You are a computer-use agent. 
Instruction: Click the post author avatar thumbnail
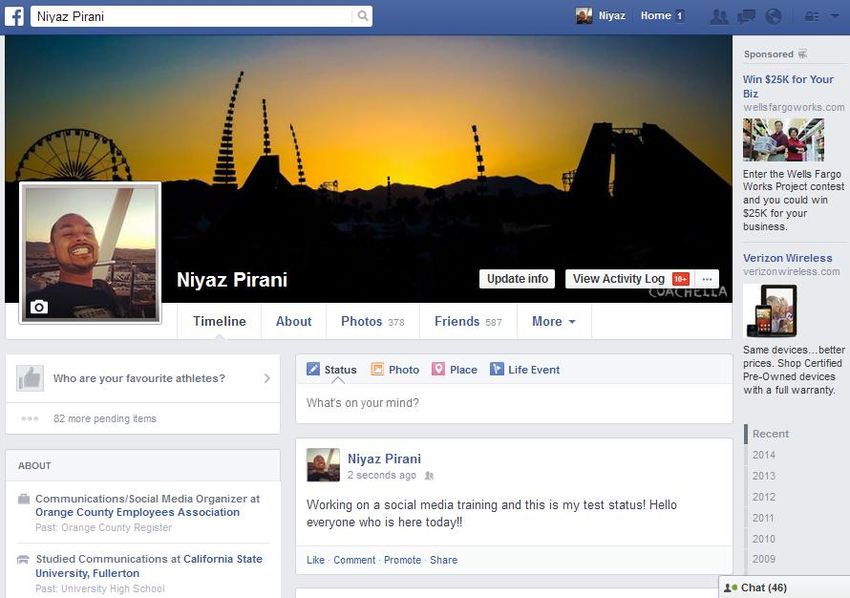(323, 465)
